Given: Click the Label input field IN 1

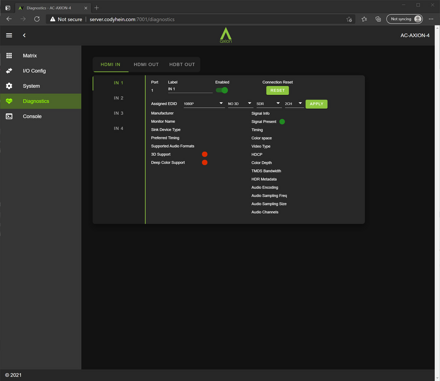Looking at the screenshot, I should coord(190,89).
